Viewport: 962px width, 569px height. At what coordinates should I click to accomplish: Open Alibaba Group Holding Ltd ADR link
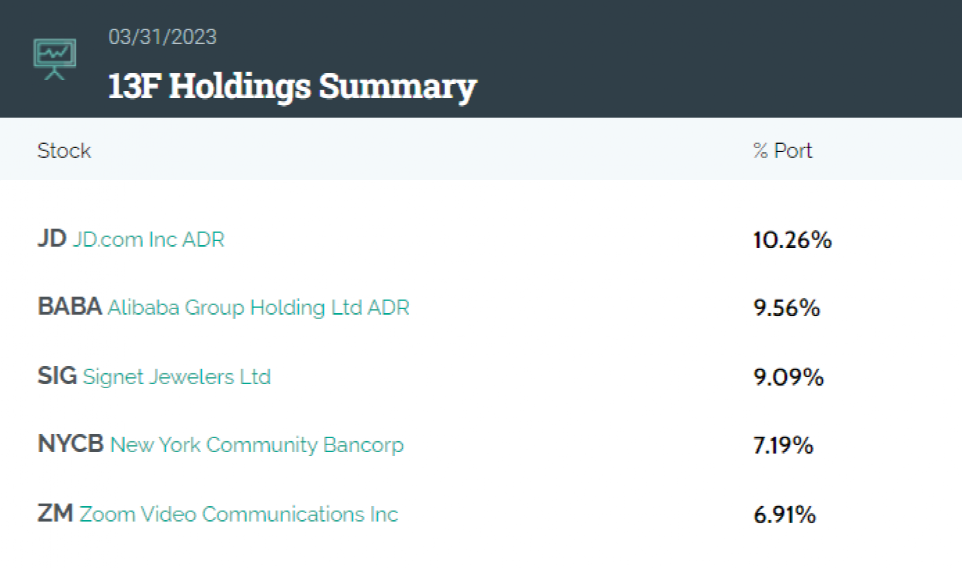click(x=258, y=308)
